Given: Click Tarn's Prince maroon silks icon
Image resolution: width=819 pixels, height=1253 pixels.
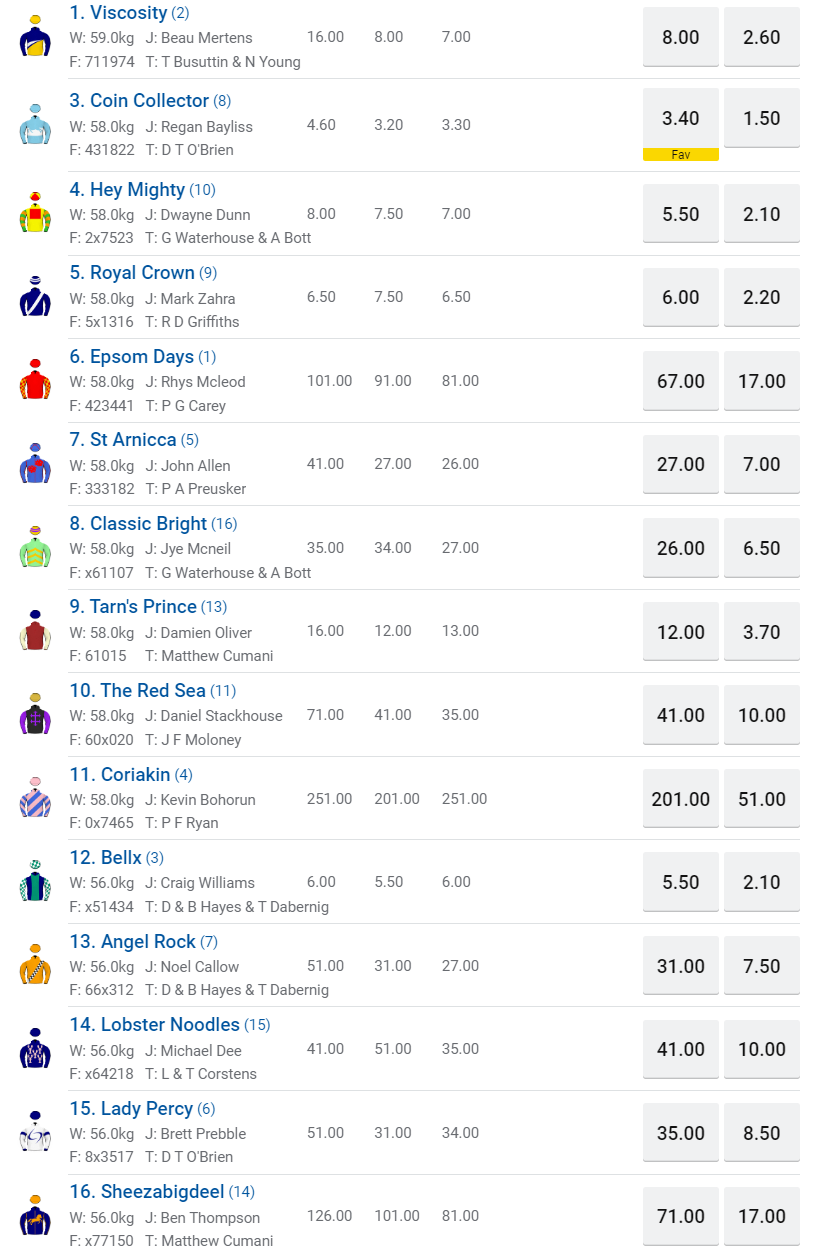Looking at the screenshot, I should 35,632.
